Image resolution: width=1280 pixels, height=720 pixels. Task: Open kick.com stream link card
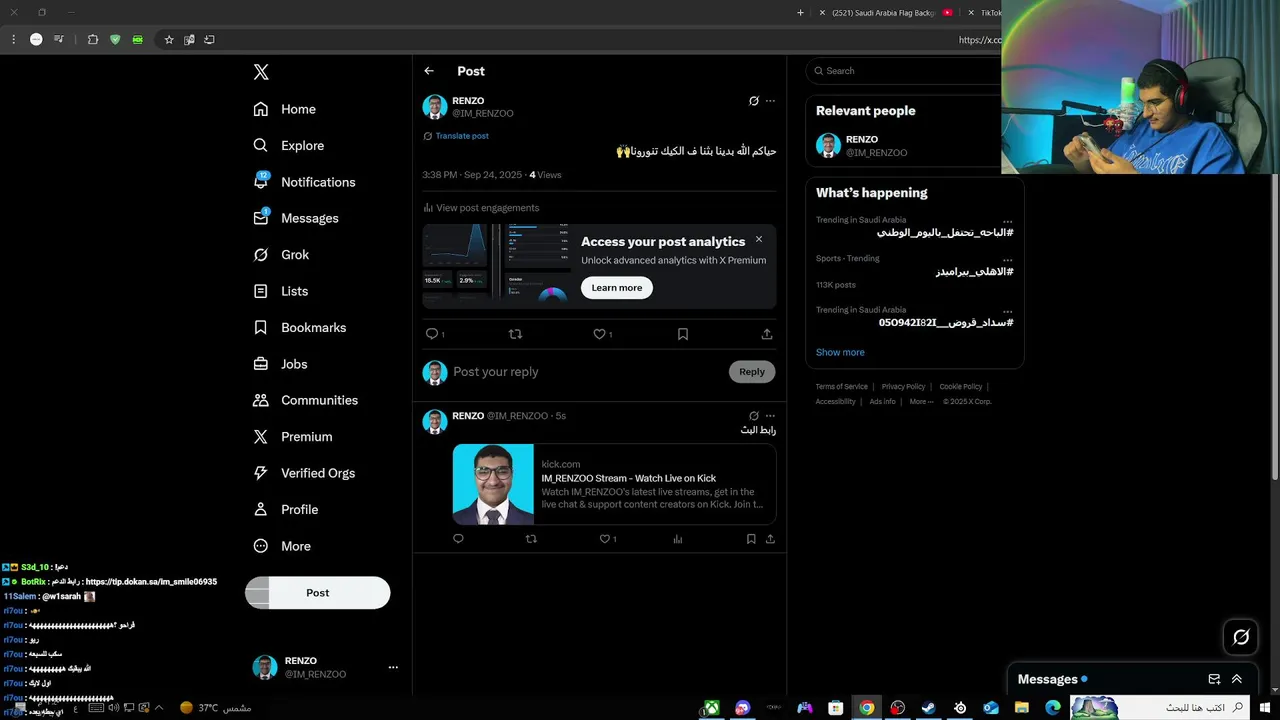[614, 485]
